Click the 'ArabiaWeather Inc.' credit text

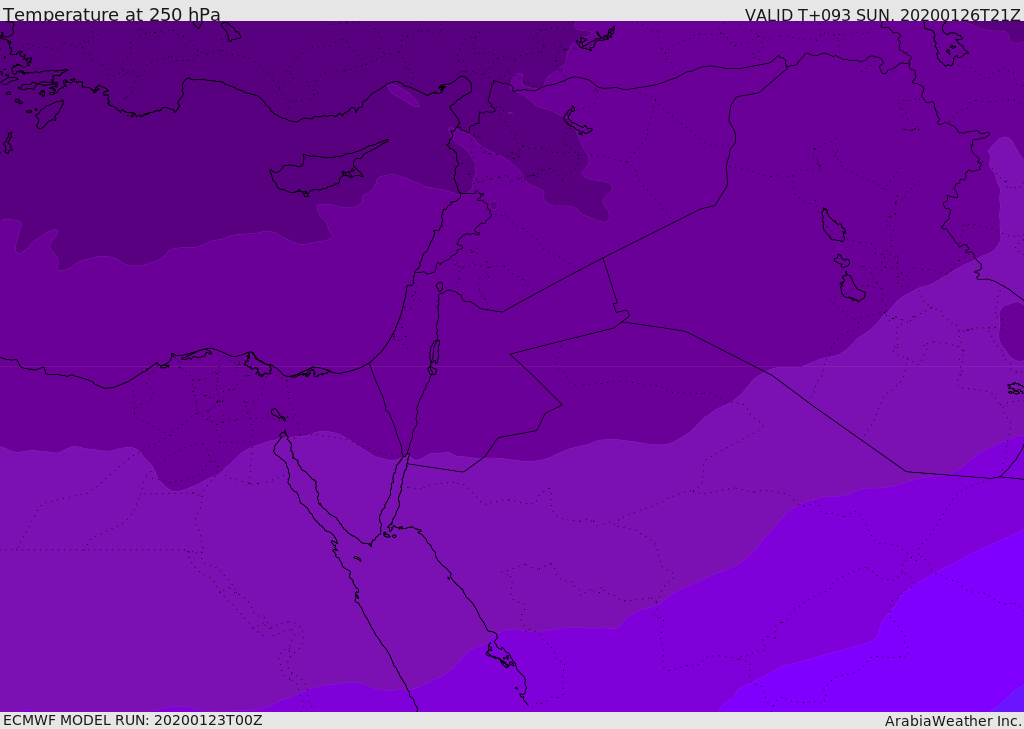point(953,721)
